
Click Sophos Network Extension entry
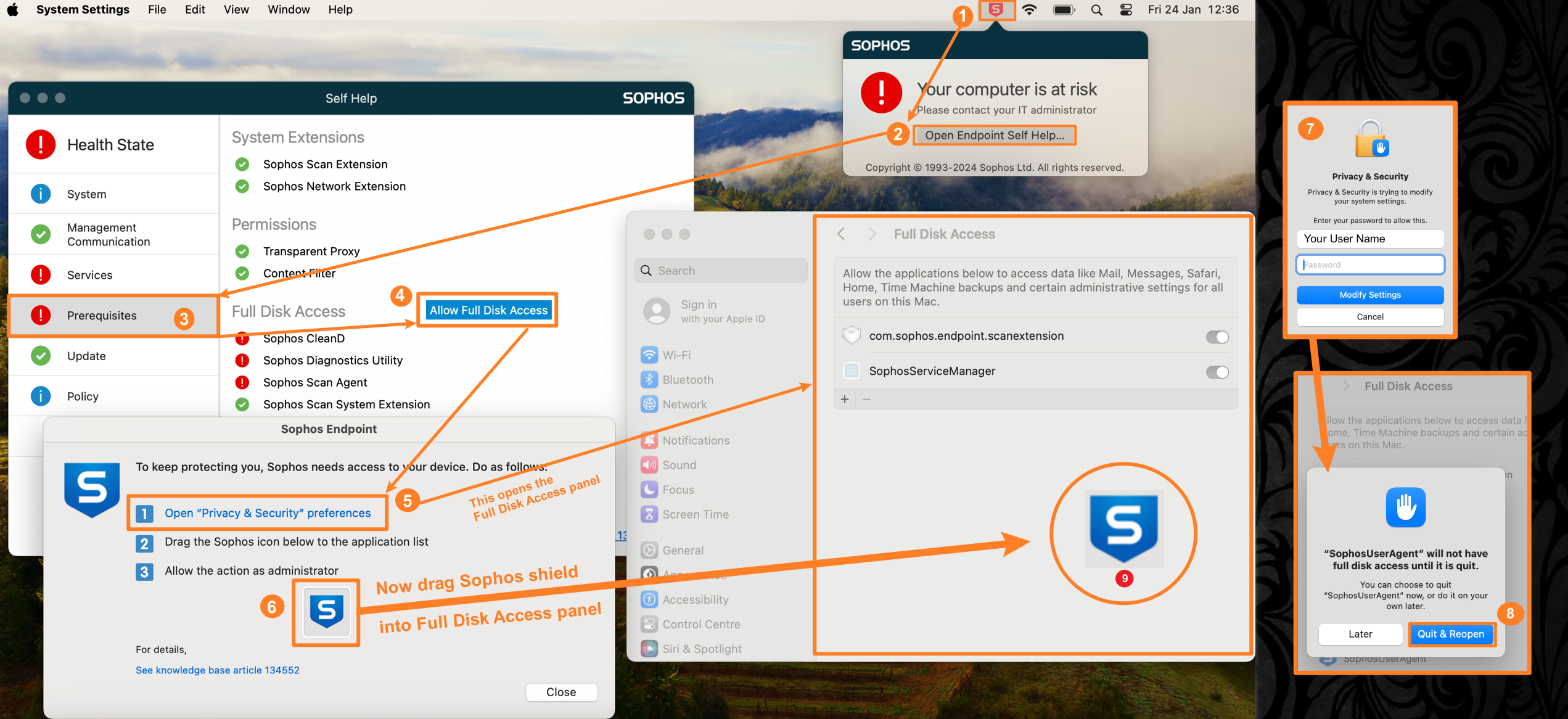pyautogui.click(x=334, y=186)
